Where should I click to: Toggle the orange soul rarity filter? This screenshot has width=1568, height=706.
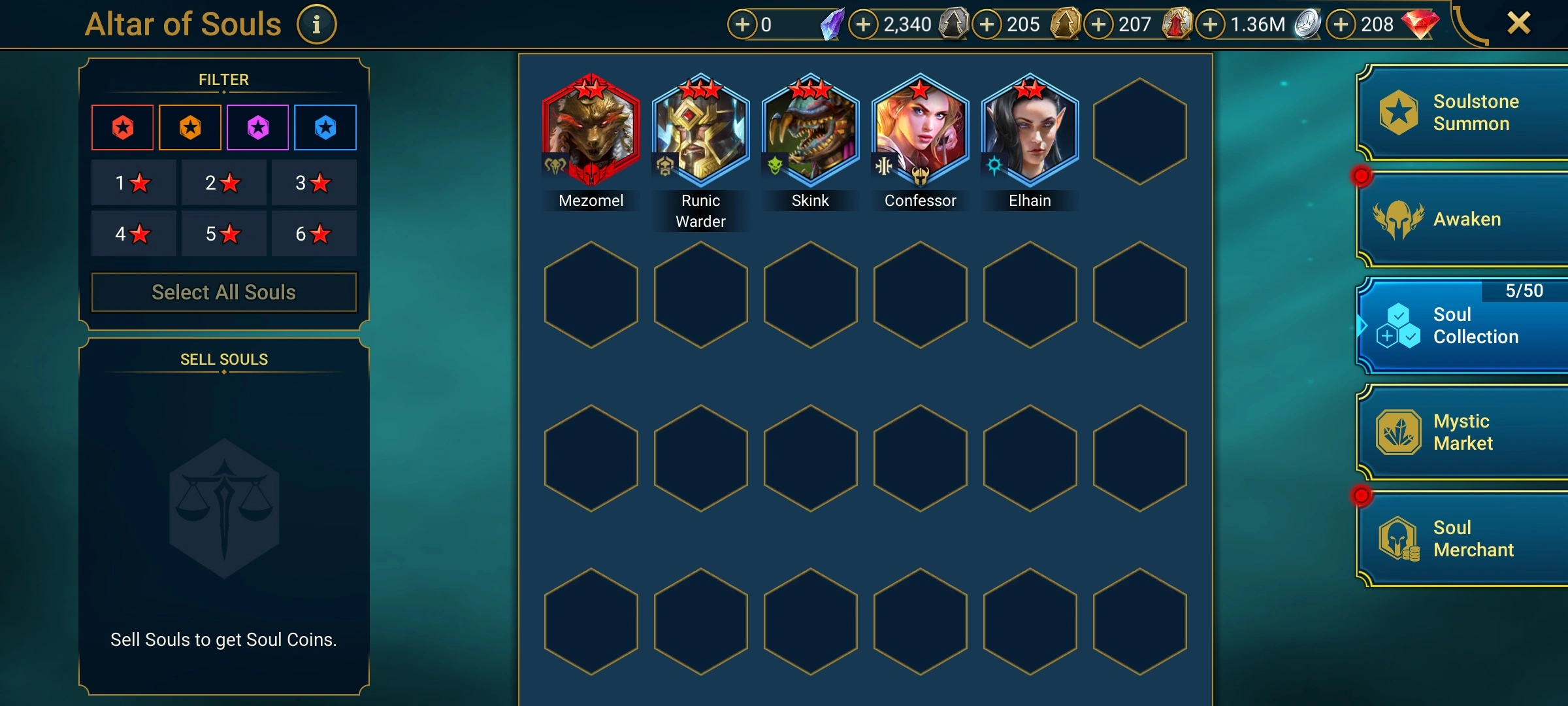tap(190, 127)
